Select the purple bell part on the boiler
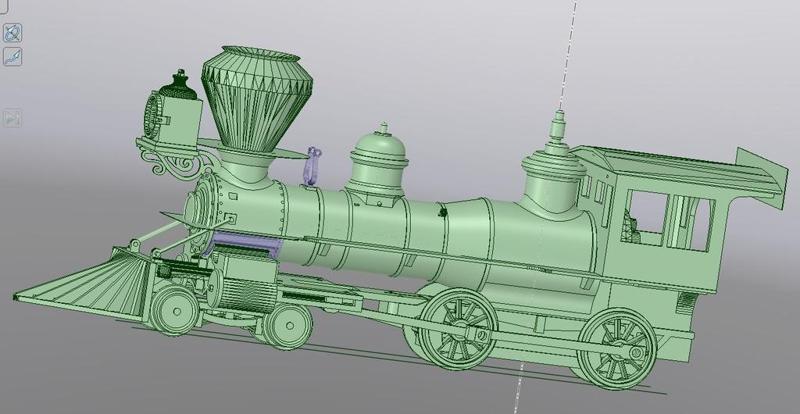The height and width of the screenshot is (414, 800). click(313, 165)
